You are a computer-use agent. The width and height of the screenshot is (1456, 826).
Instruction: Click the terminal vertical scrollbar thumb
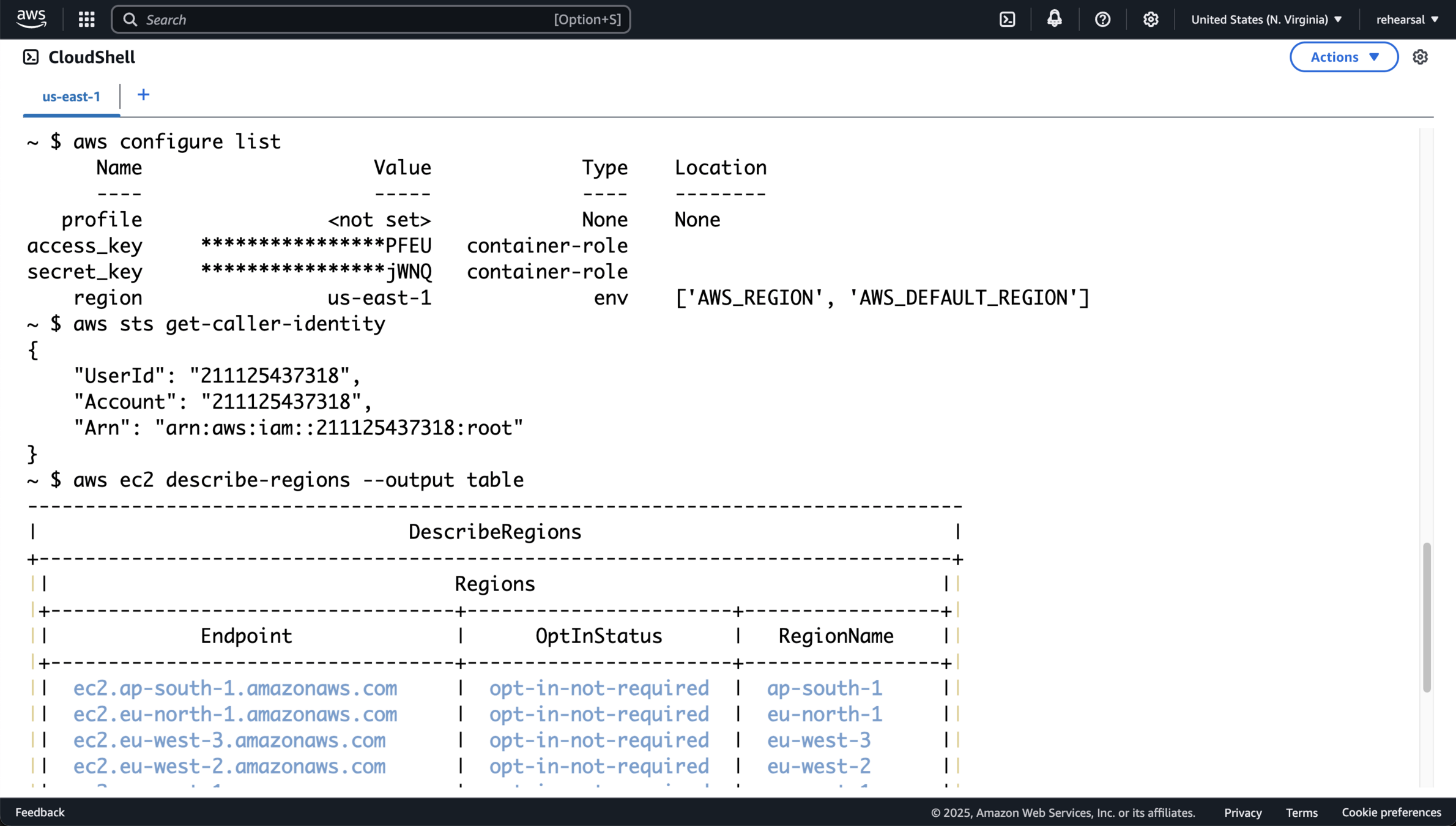coord(1427,617)
